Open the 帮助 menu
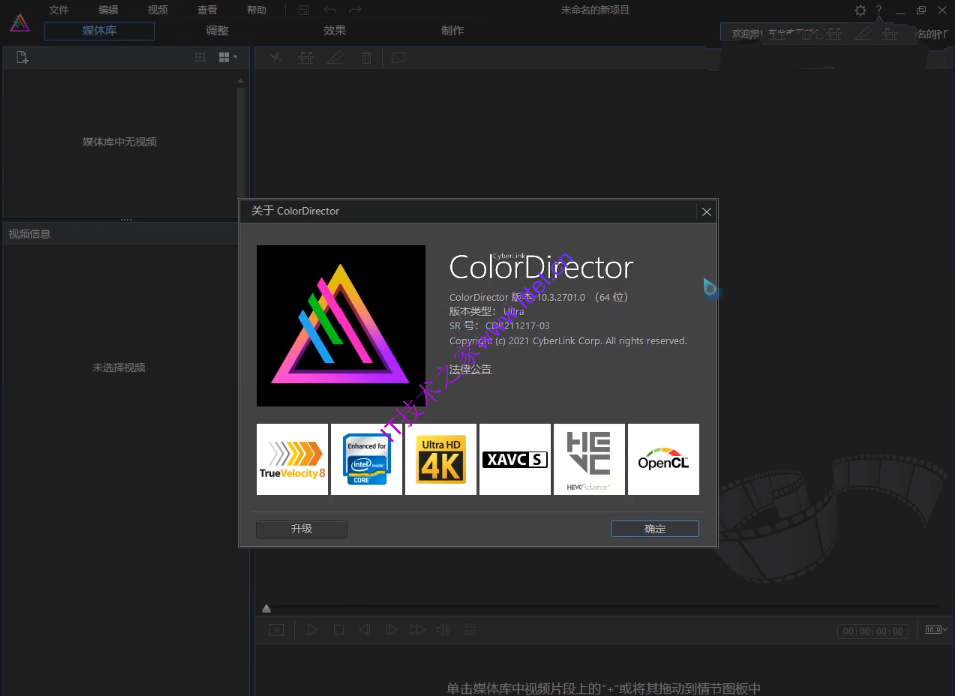The height and width of the screenshot is (696, 955). [x=256, y=10]
